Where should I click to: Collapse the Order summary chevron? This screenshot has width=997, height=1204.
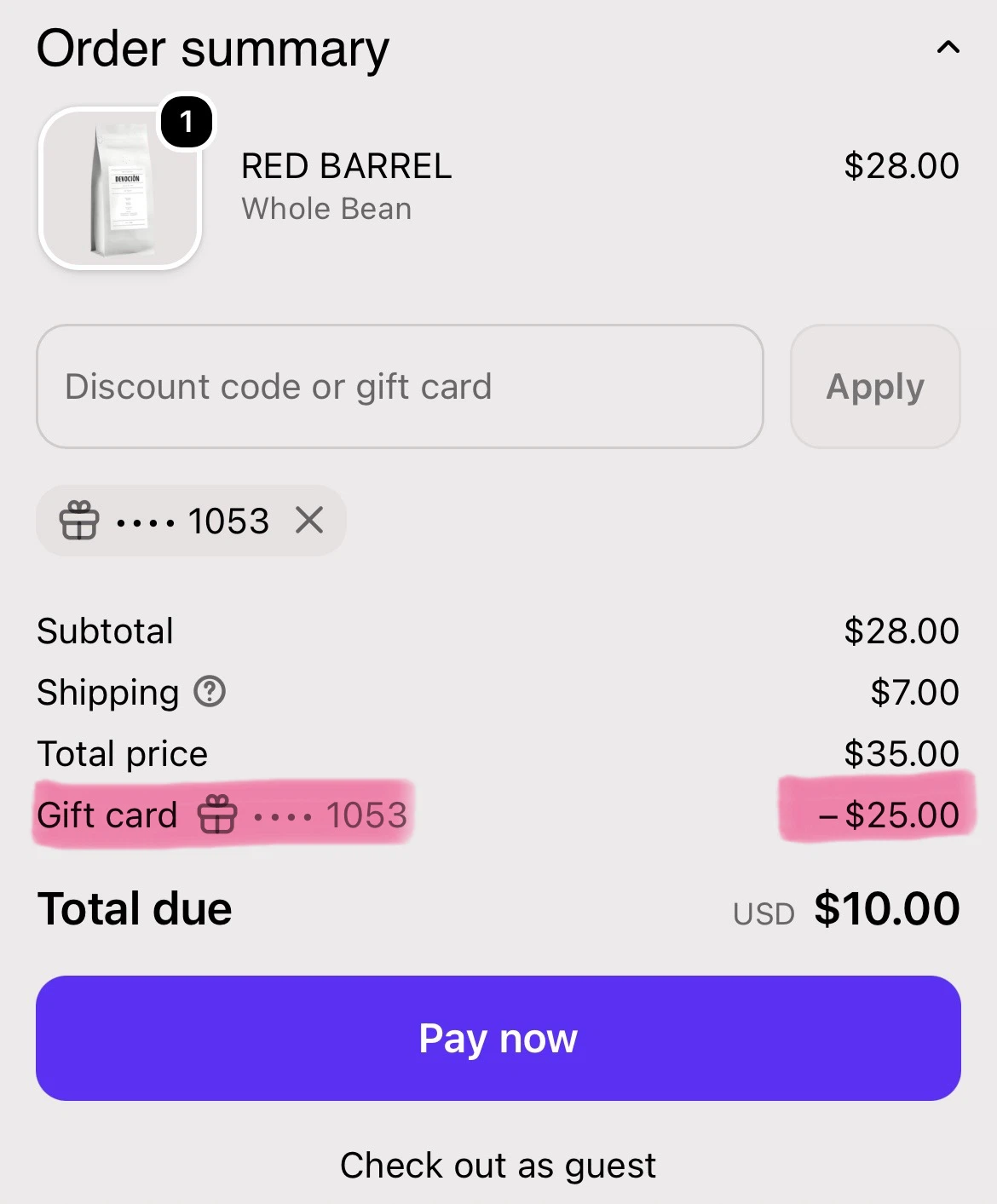tap(948, 48)
